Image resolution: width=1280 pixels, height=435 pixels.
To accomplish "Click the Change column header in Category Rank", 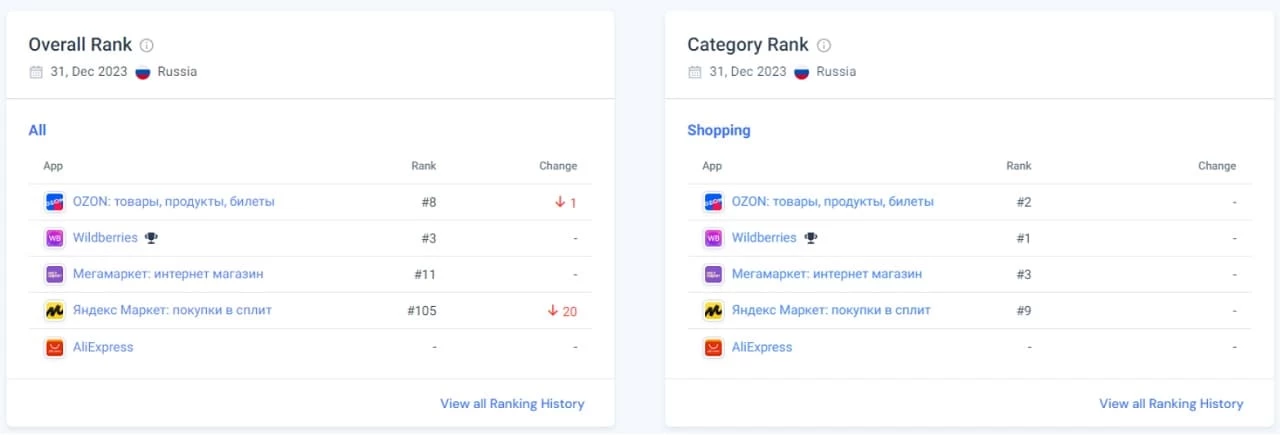I will click(1216, 166).
